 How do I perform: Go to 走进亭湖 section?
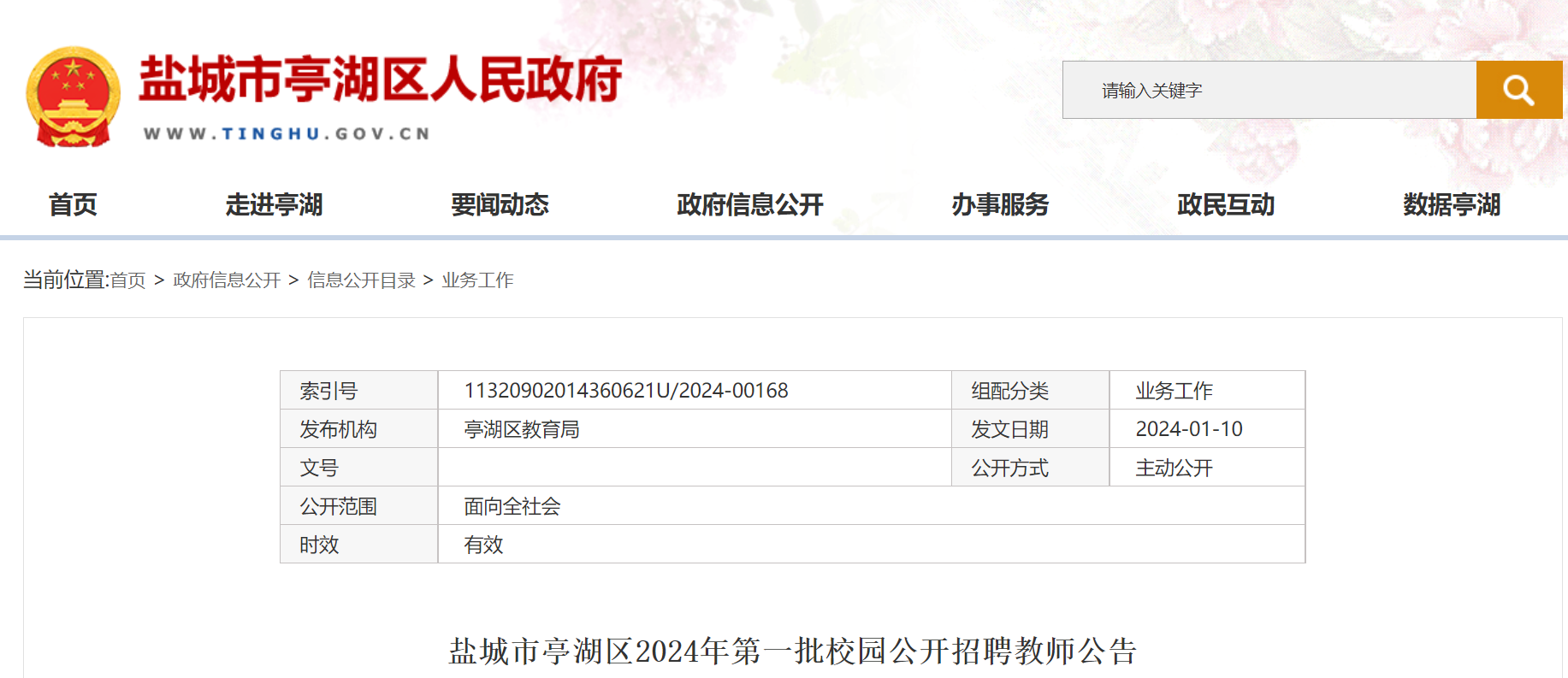click(x=274, y=205)
